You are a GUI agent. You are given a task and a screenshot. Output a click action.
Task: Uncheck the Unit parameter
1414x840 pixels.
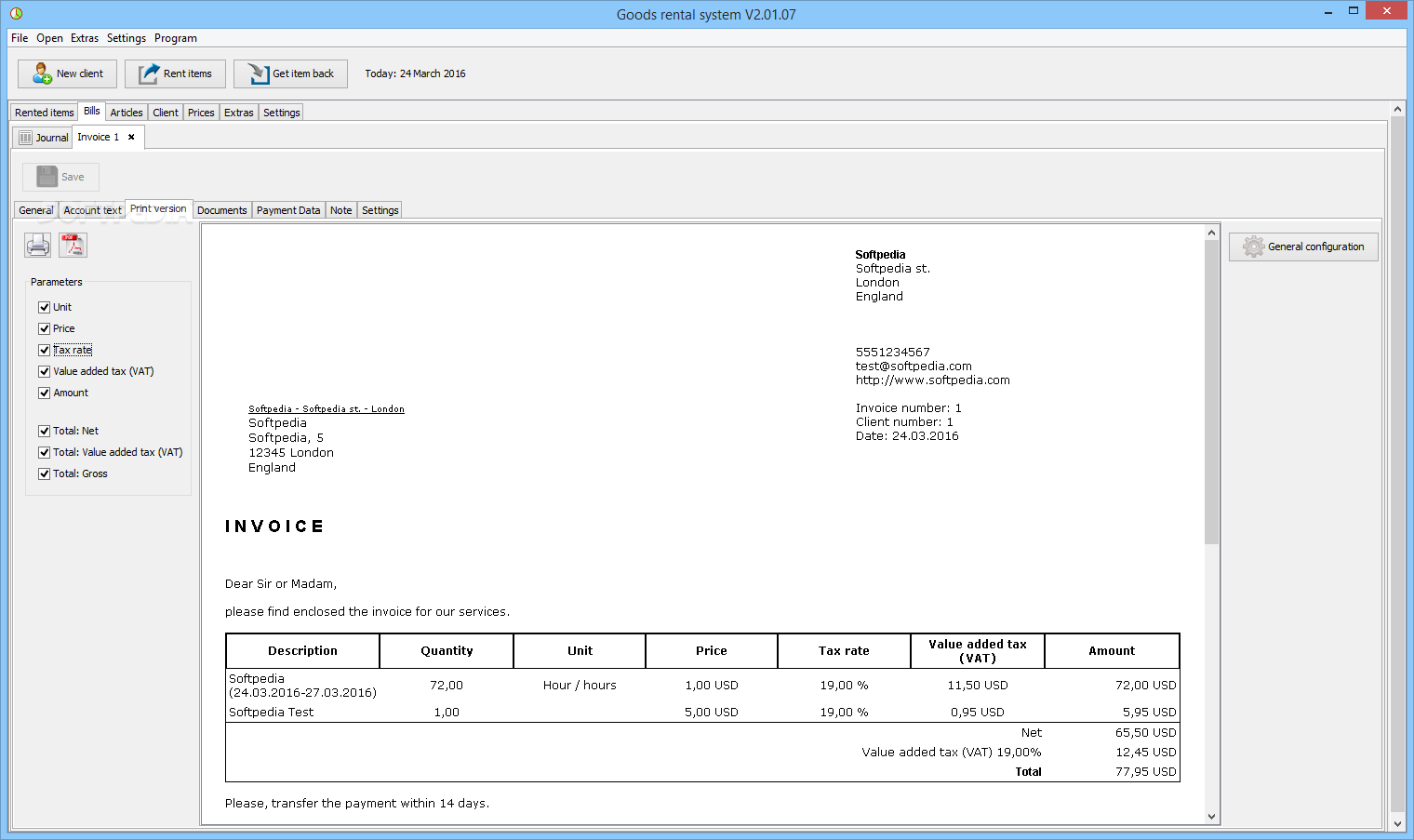pos(44,307)
